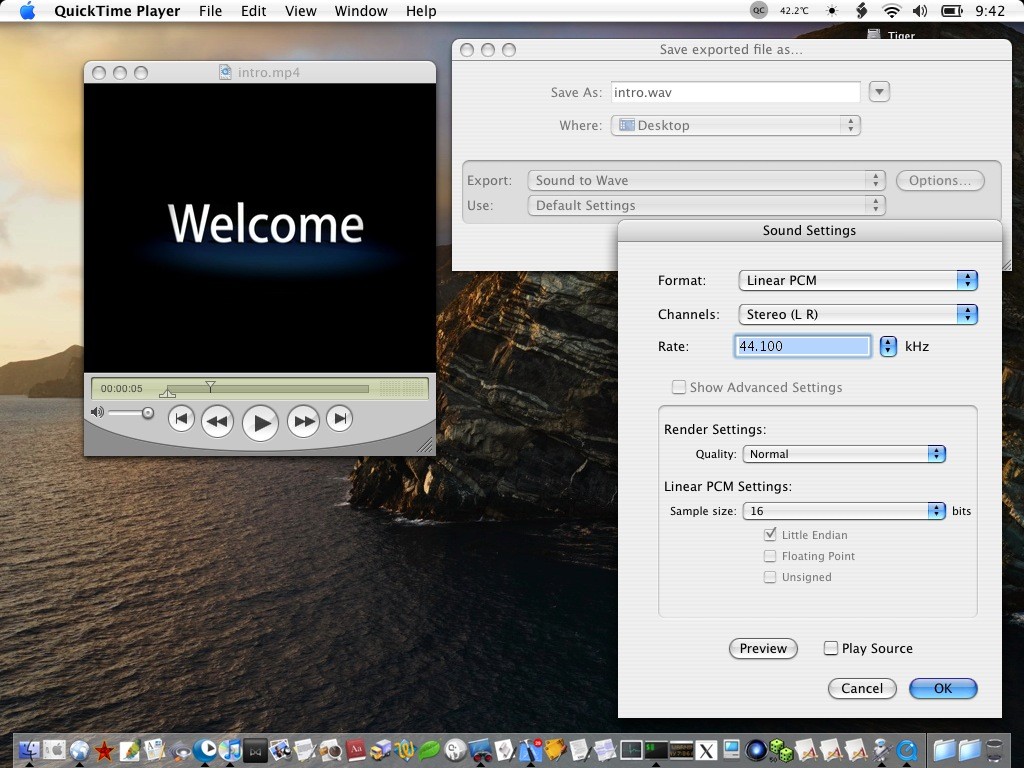This screenshot has height=768, width=1024.
Task: Open the Channels dropdown showing Stereo
Action: click(857, 314)
